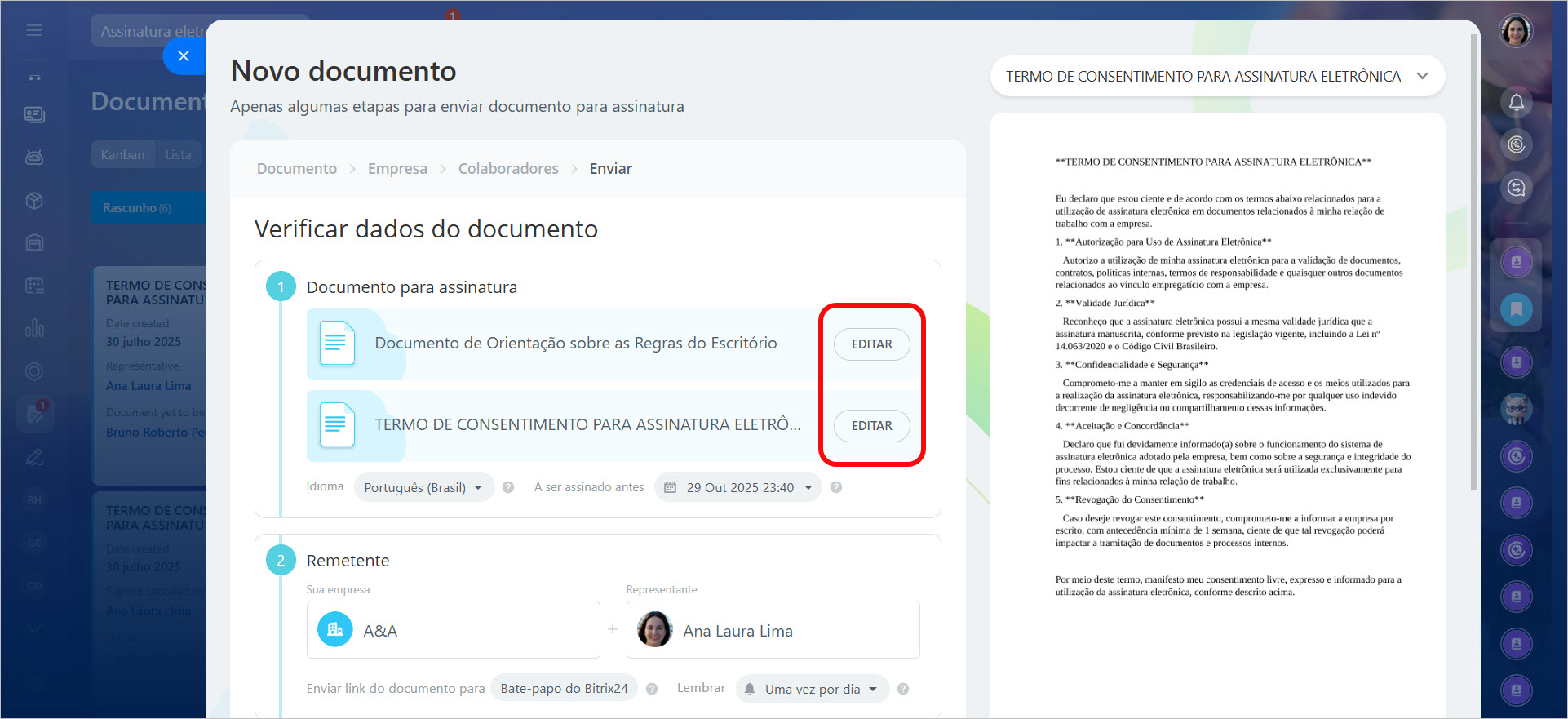Image resolution: width=1568 pixels, height=719 pixels.
Task: Click Ana Laura Lima representative photo
Action: pyautogui.click(x=654, y=630)
